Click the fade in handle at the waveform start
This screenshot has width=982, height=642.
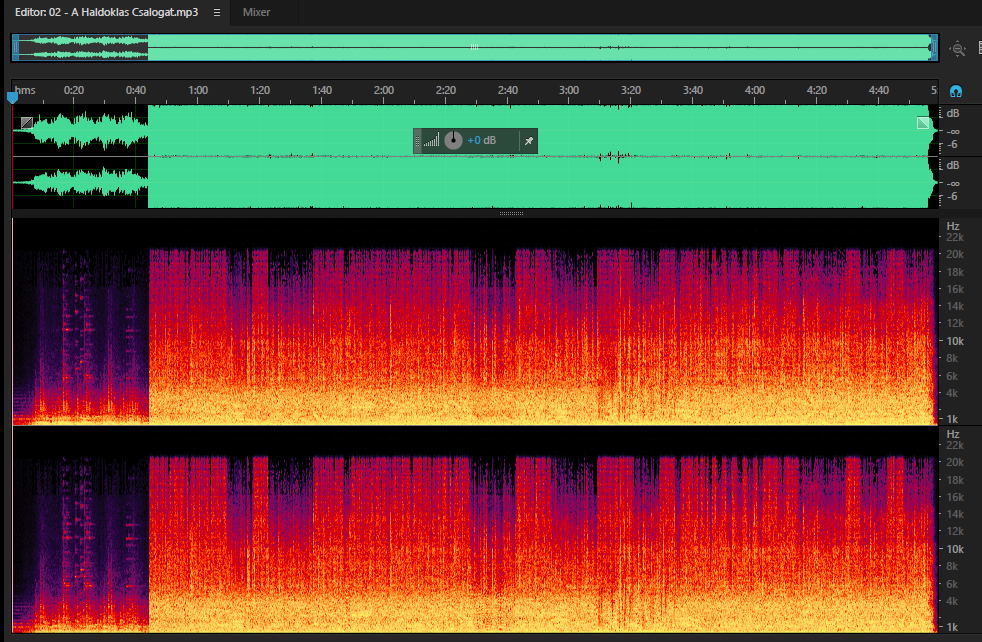pyautogui.click(x=27, y=123)
